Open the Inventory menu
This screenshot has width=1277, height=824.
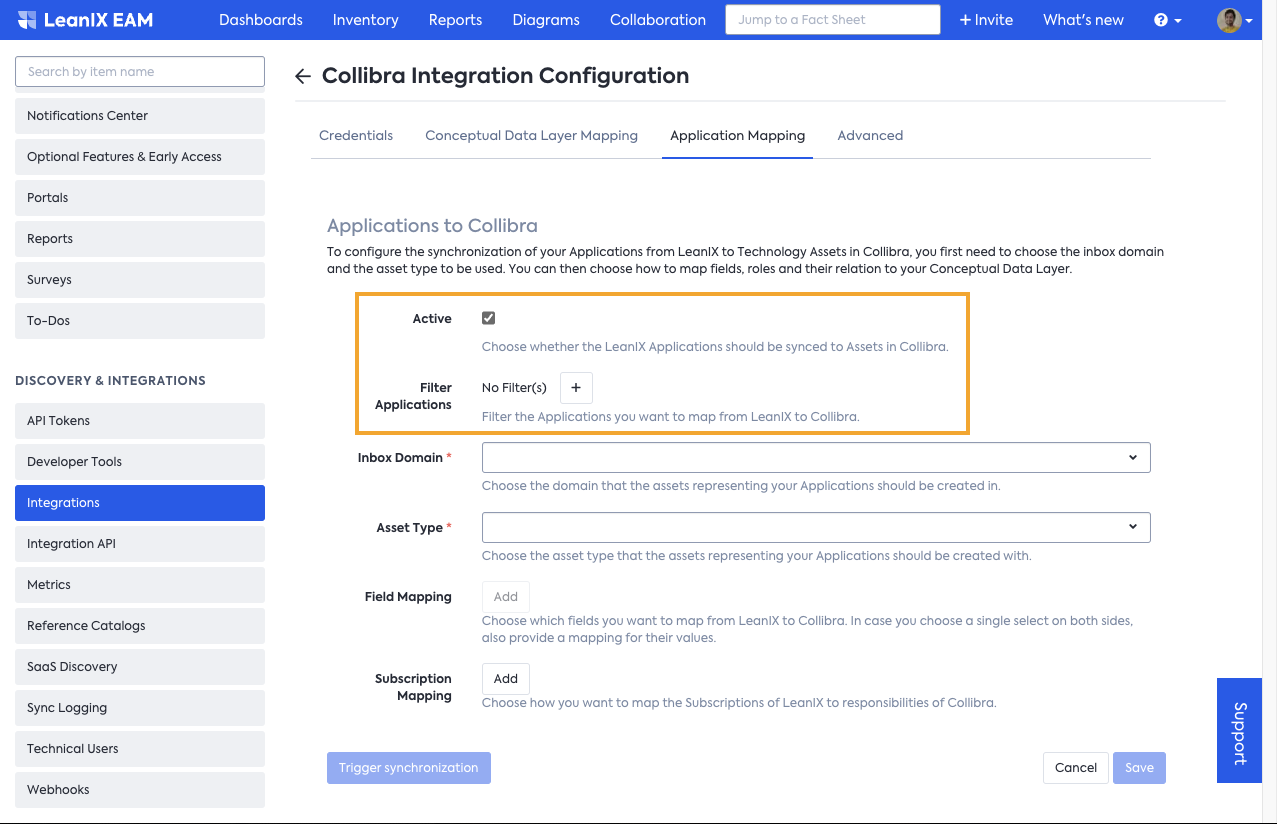(366, 20)
